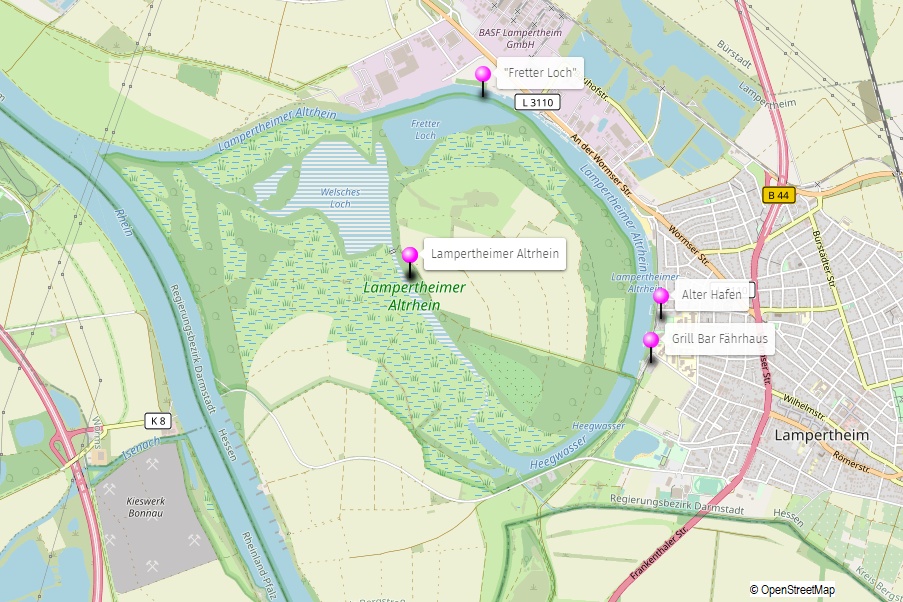Click the Fretter Loch water label
This screenshot has height=602, width=903.
[x=426, y=130]
